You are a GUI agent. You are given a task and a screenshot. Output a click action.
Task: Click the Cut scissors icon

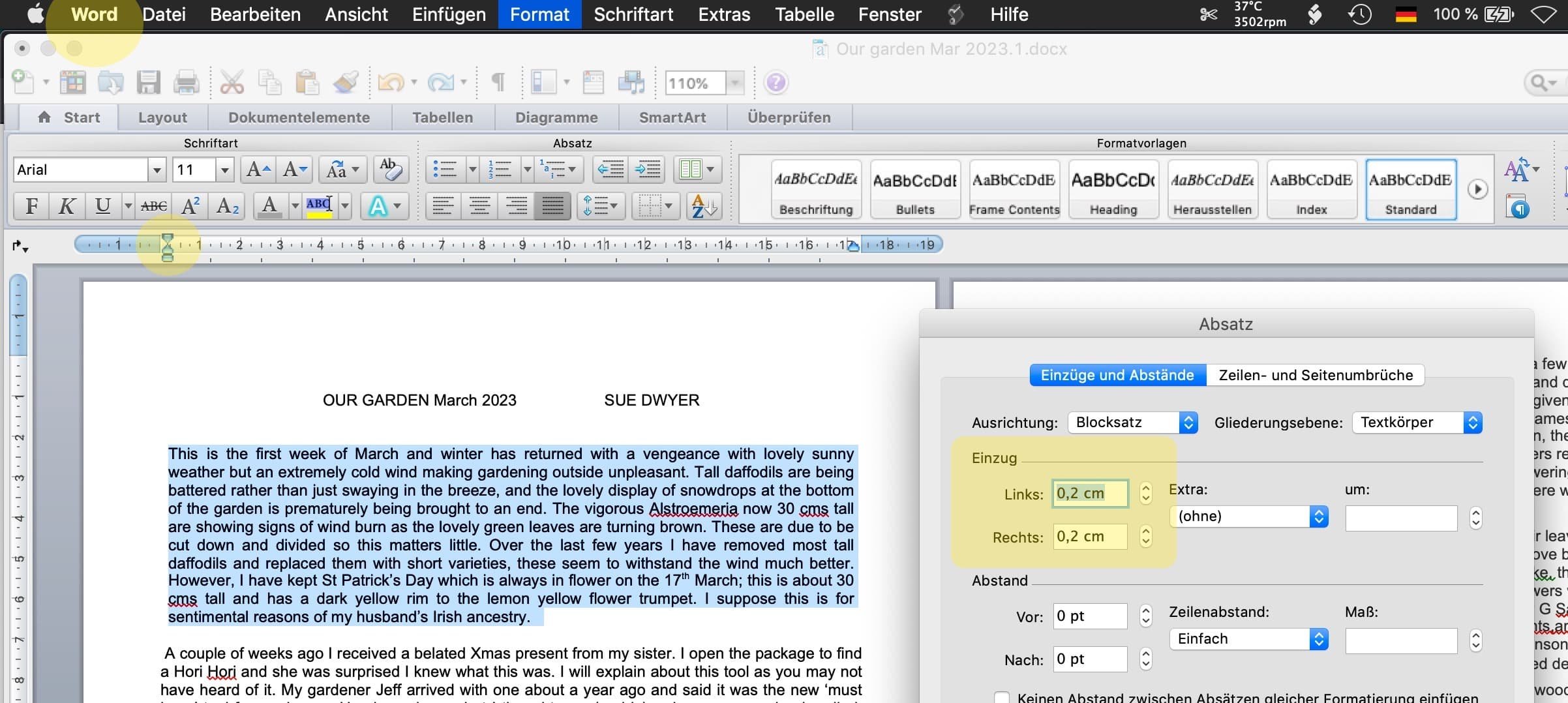232,83
